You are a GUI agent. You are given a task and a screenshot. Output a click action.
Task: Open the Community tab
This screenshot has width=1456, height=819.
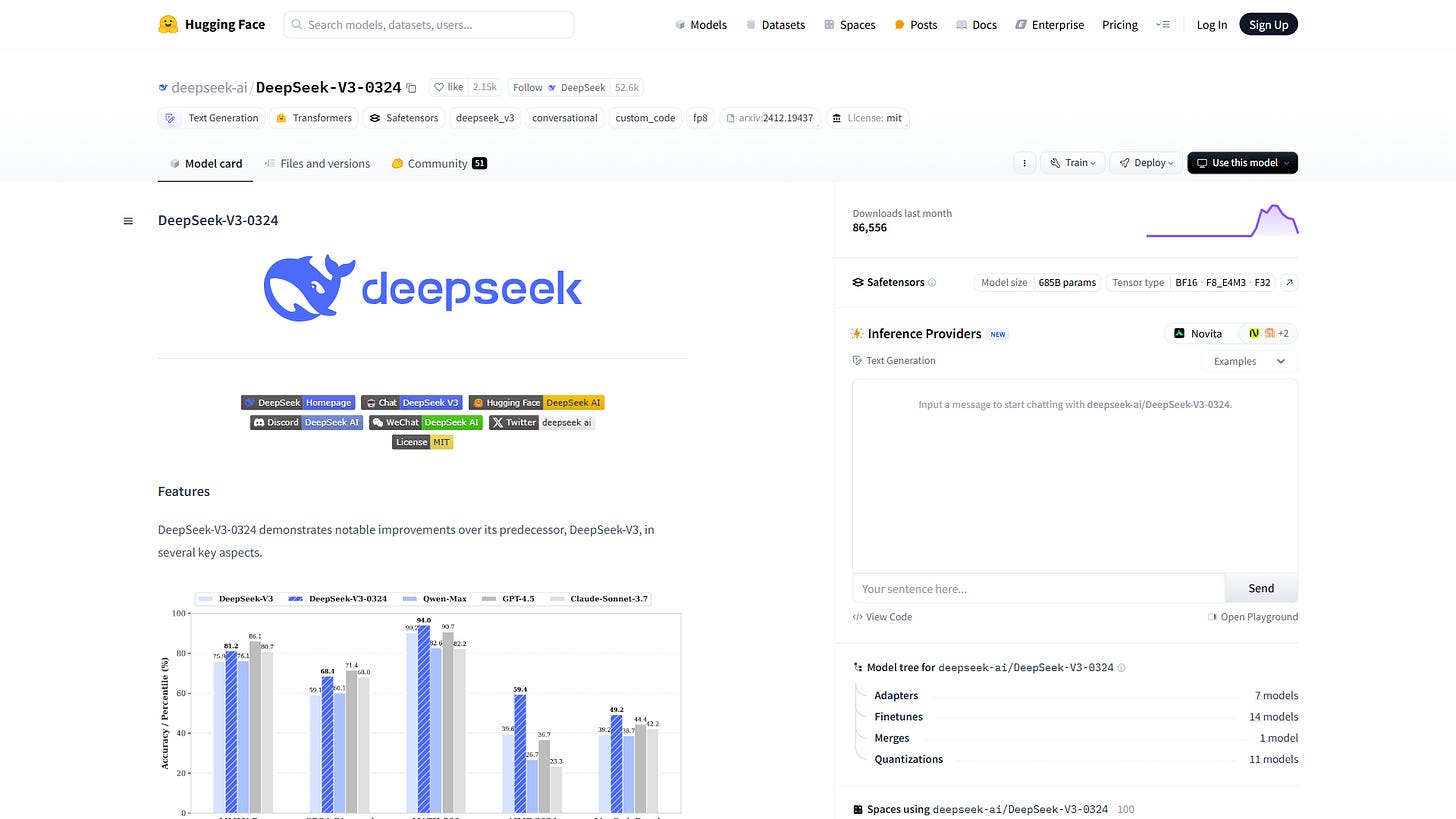438,164
